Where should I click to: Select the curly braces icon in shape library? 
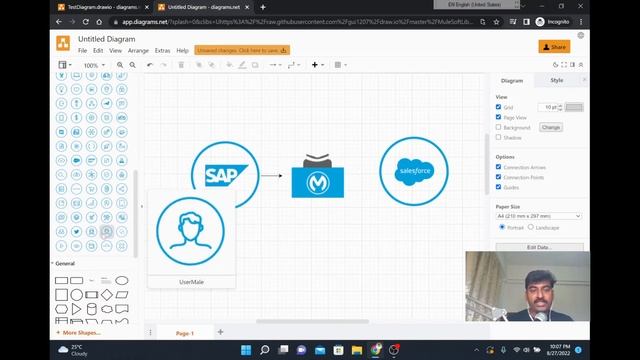[x=91, y=146]
